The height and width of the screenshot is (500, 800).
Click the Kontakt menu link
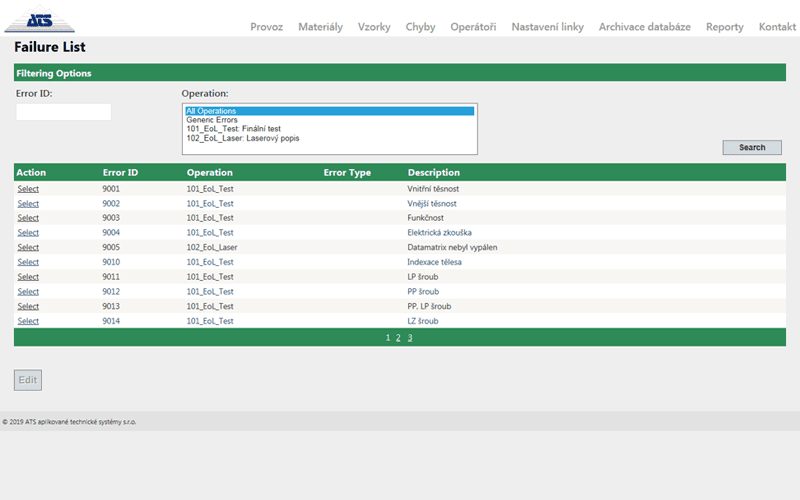tap(777, 27)
